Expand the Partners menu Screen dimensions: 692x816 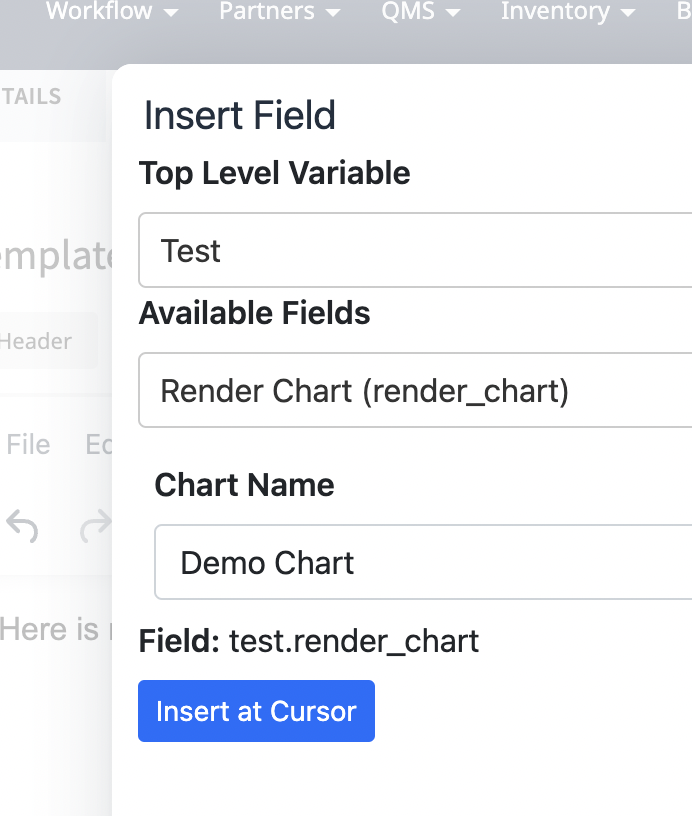(x=279, y=12)
